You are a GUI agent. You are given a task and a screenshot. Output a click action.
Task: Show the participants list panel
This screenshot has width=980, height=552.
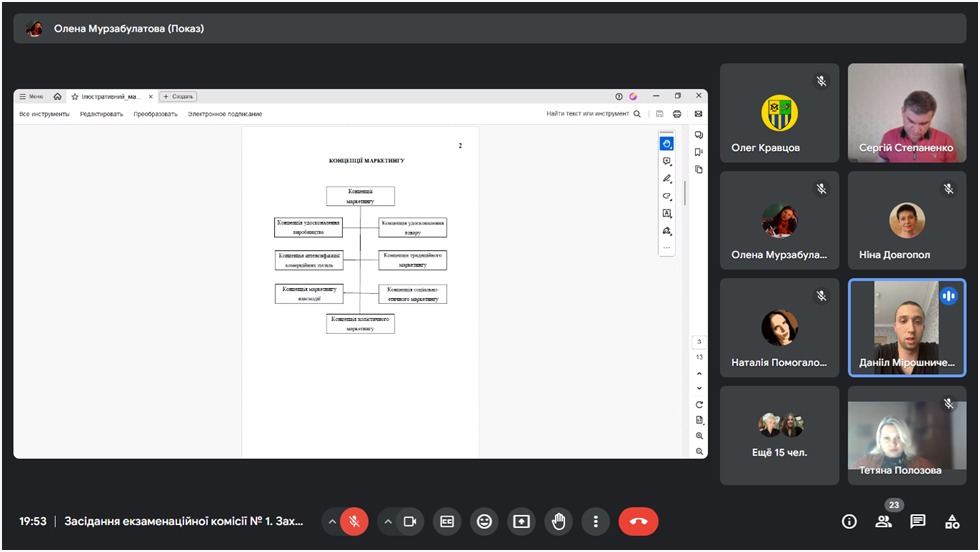[x=883, y=521]
